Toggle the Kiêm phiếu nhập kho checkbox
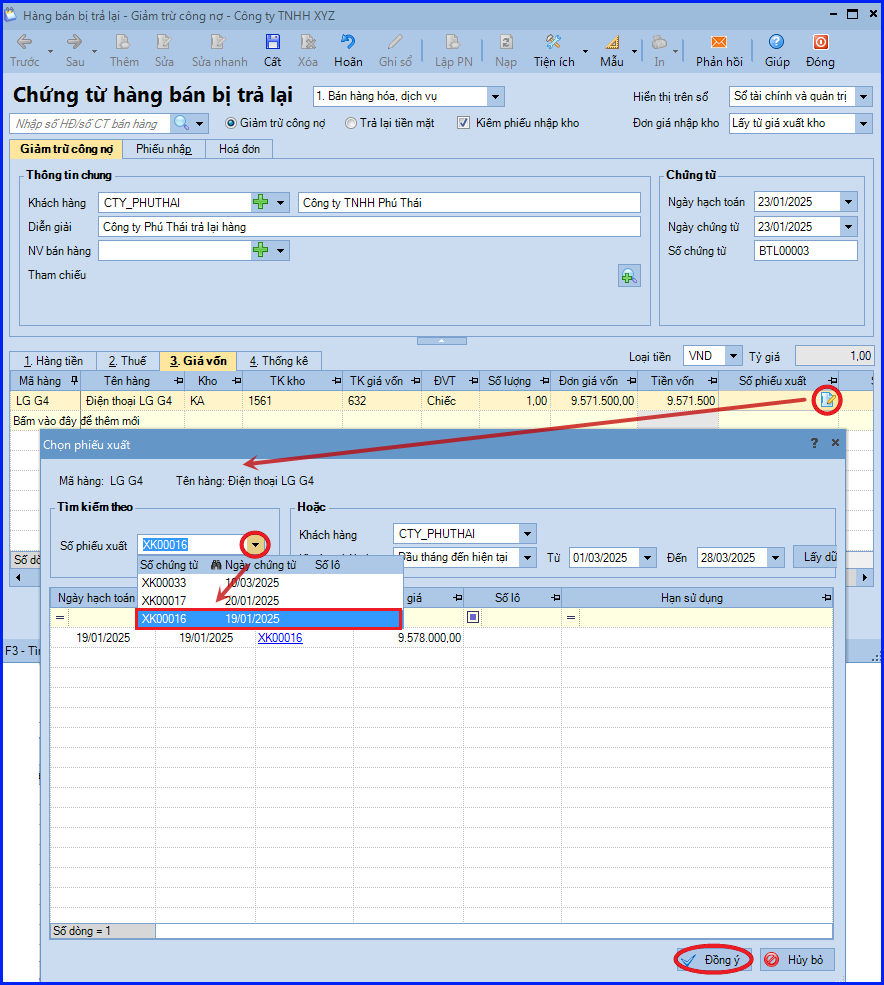 click(463, 123)
